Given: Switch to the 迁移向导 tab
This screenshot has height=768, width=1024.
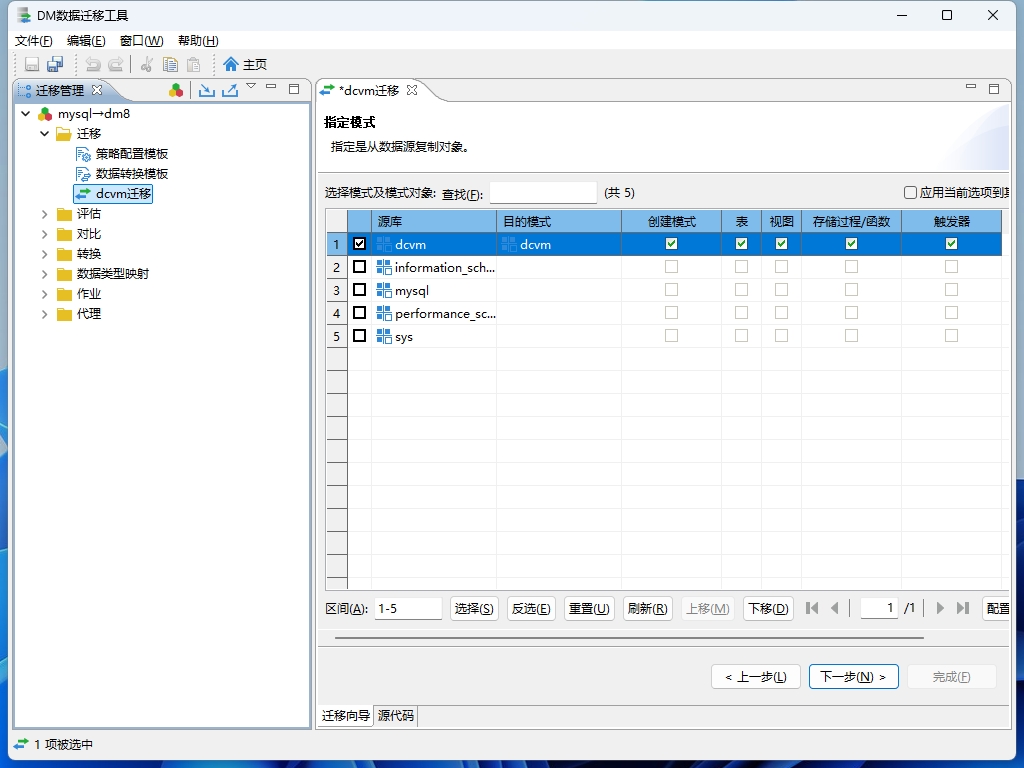Looking at the screenshot, I should [x=345, y=716].
